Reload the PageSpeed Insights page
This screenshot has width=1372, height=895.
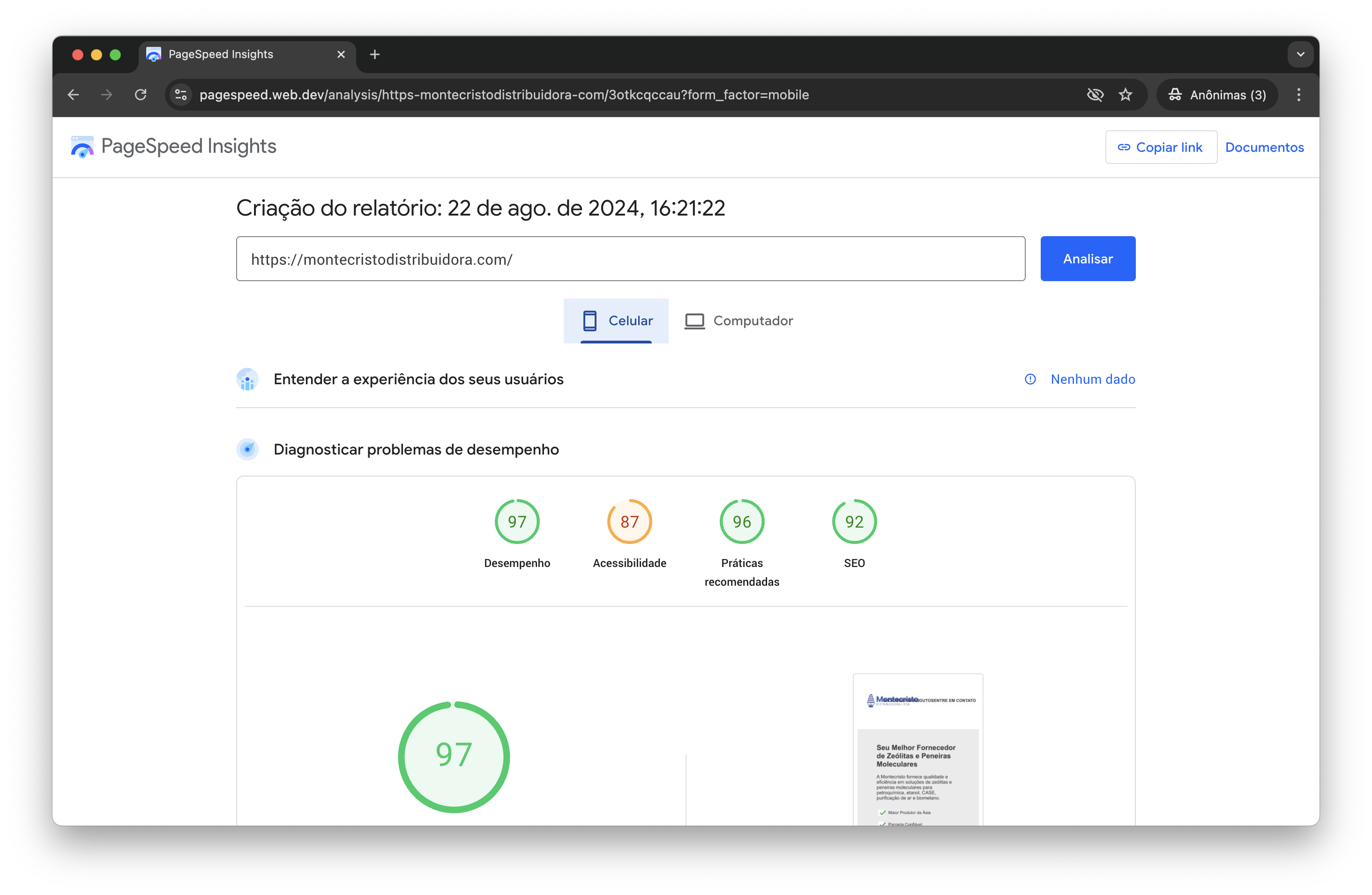(141, 95)
